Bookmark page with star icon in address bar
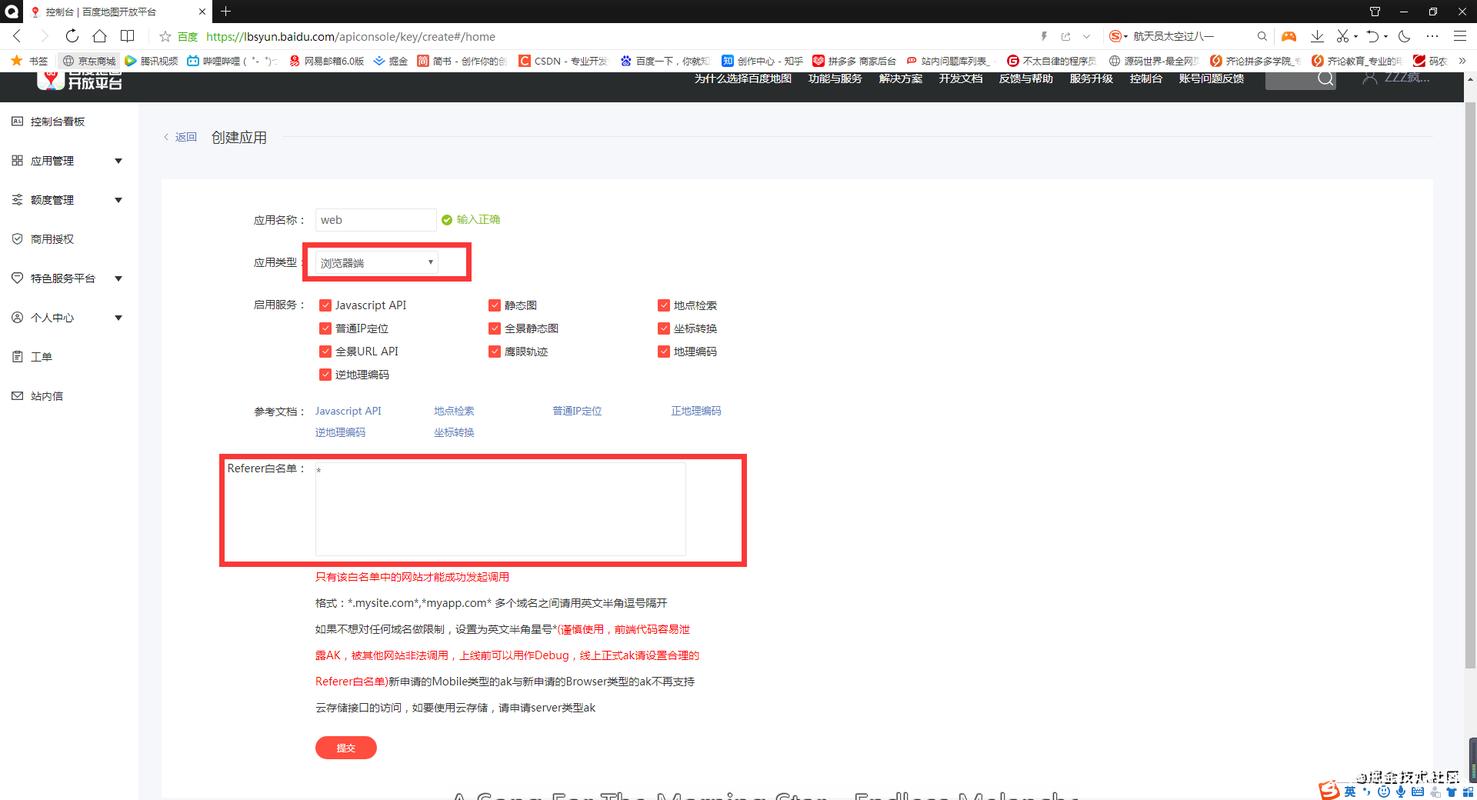This screenshot has width=1477, height=800. point(165,36)
